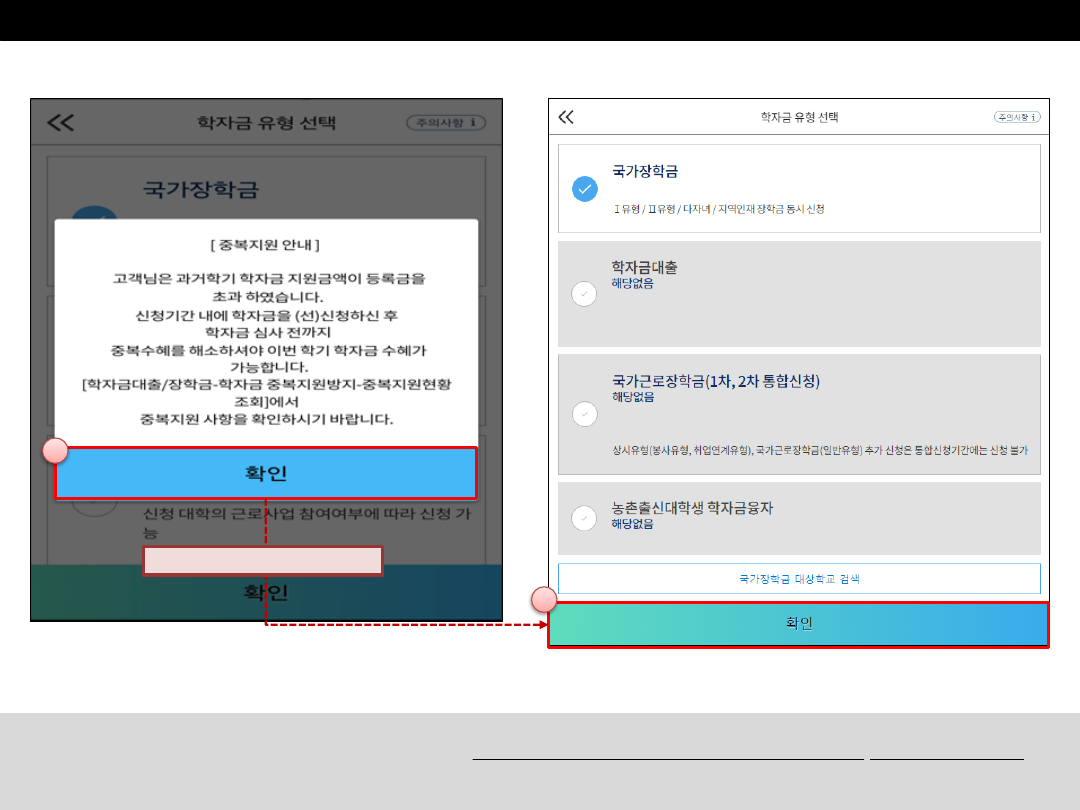Screen dimensions: 1080x810
Task: Click the blank pink label box below the popup
Action: click(x=263, y=561)
